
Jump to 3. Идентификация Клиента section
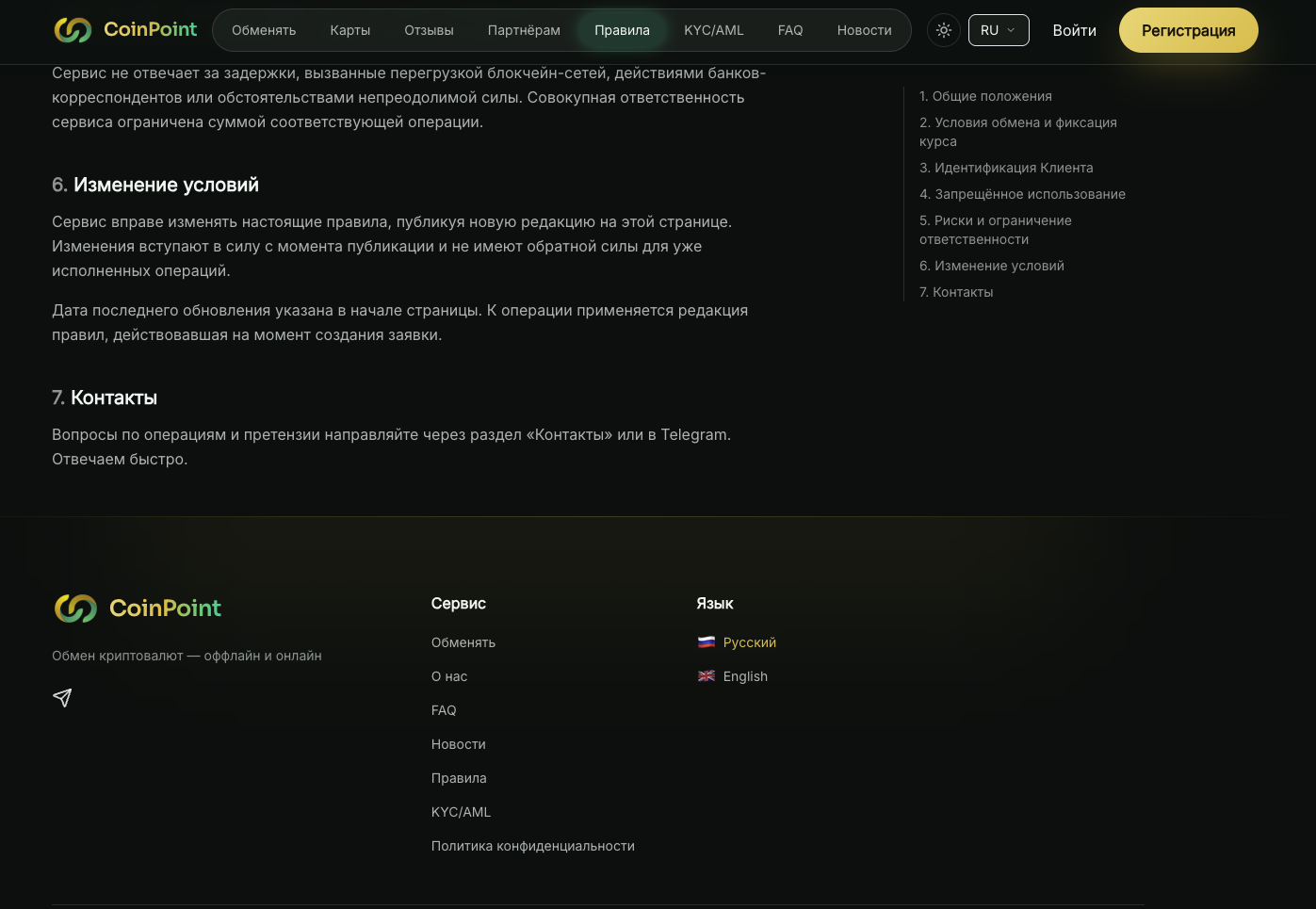pos(1006,168)
